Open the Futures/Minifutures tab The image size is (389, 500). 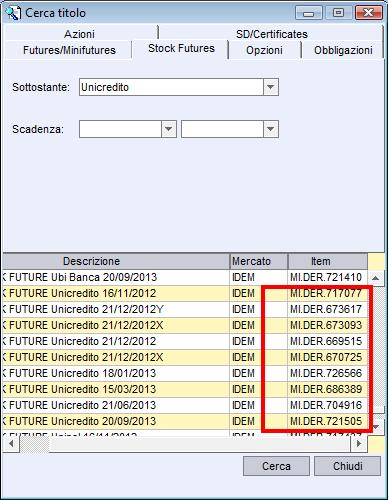(69, 50)
